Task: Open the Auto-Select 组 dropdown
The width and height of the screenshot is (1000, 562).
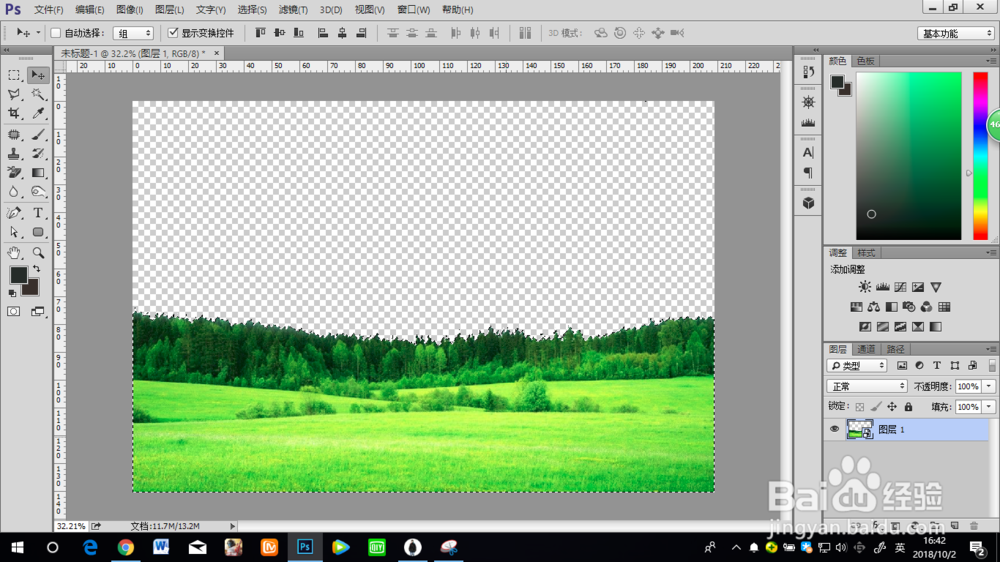Action: click(x=133, y=33)
